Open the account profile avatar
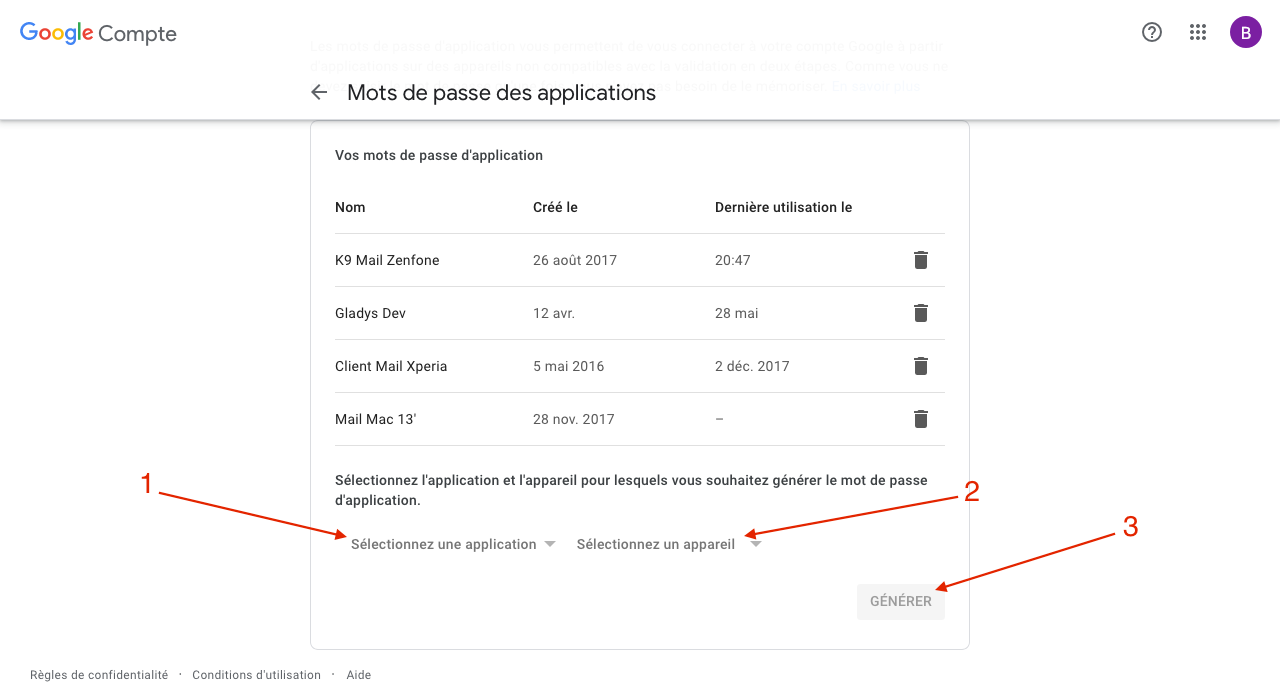The image size is (1280, 698). click(1246, 32)
